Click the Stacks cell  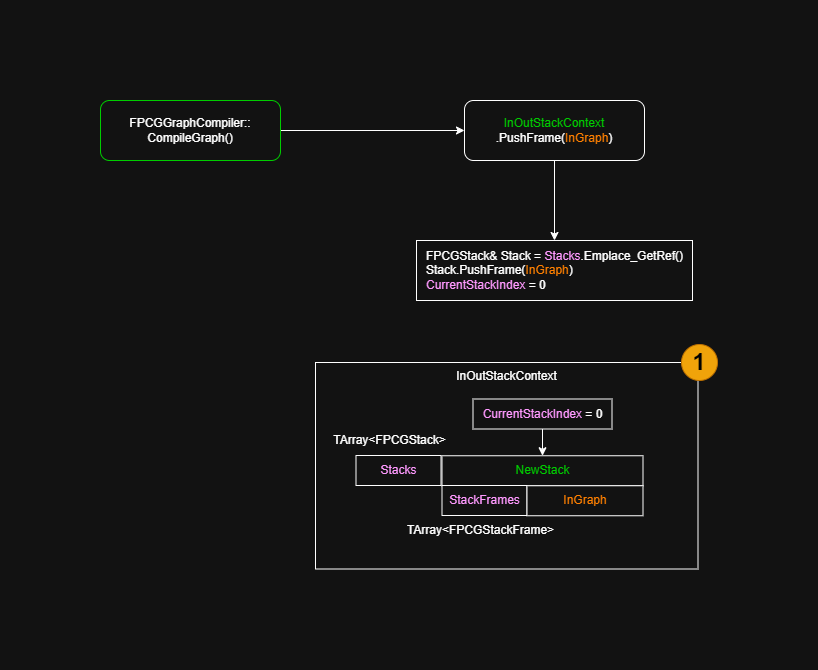click(x=398, y=470)
